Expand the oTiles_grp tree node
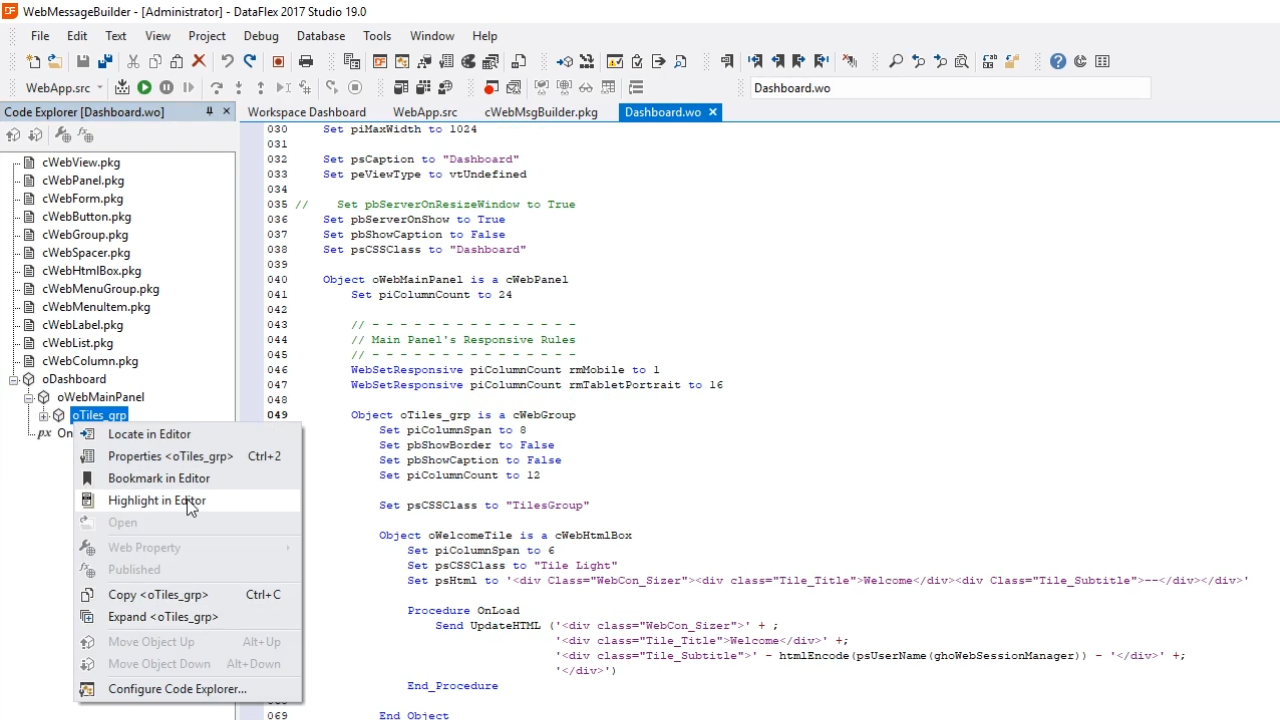The height and width of the screenshot is (720, 1280). coord(44,416)
